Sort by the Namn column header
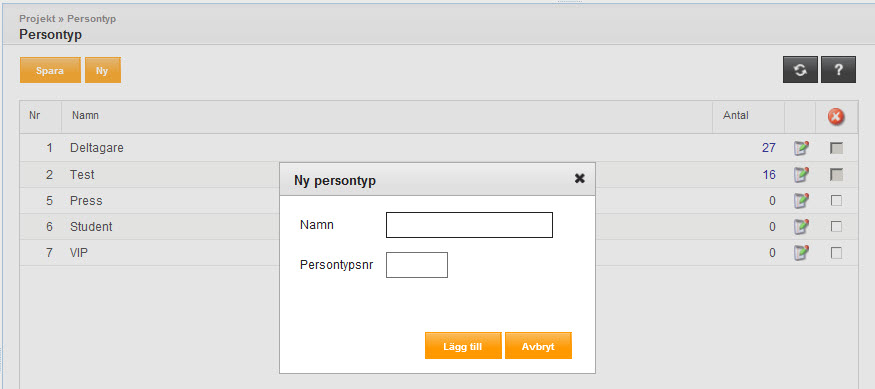This screenshot has width=875, height=389. tap(85, 116)
